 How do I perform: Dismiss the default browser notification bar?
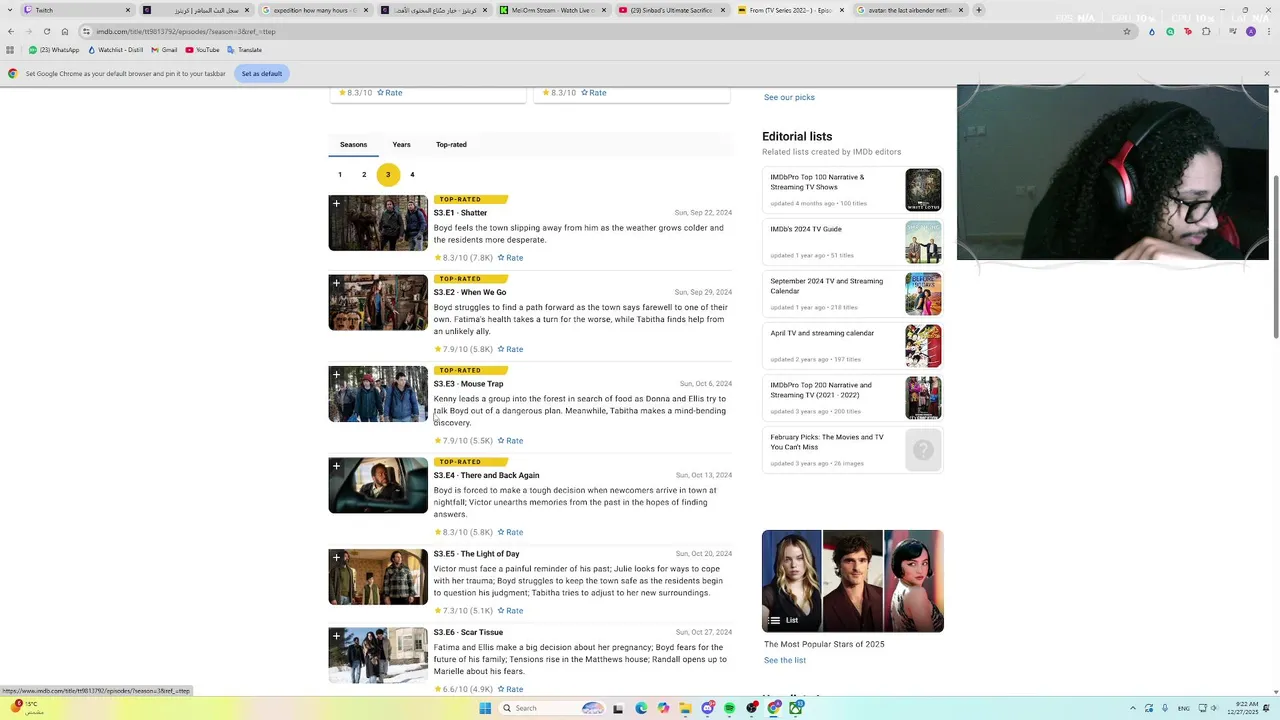point(1266,73)
